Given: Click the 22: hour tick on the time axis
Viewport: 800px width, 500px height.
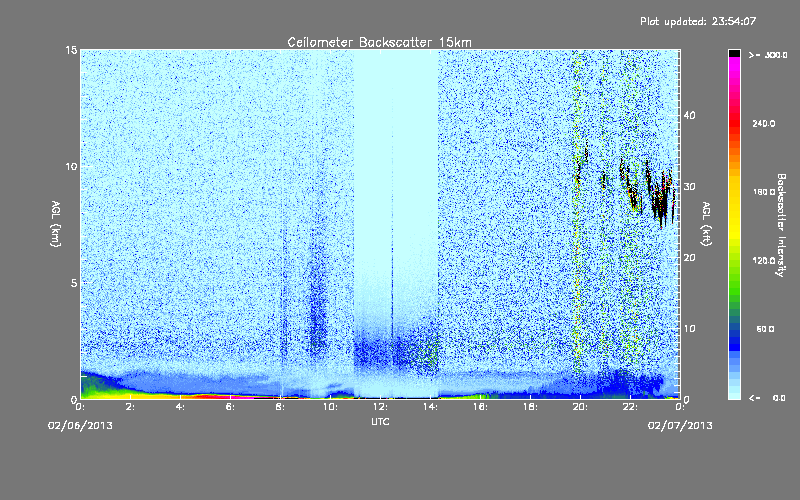Looking at the screenshot, I should point(630,407).
